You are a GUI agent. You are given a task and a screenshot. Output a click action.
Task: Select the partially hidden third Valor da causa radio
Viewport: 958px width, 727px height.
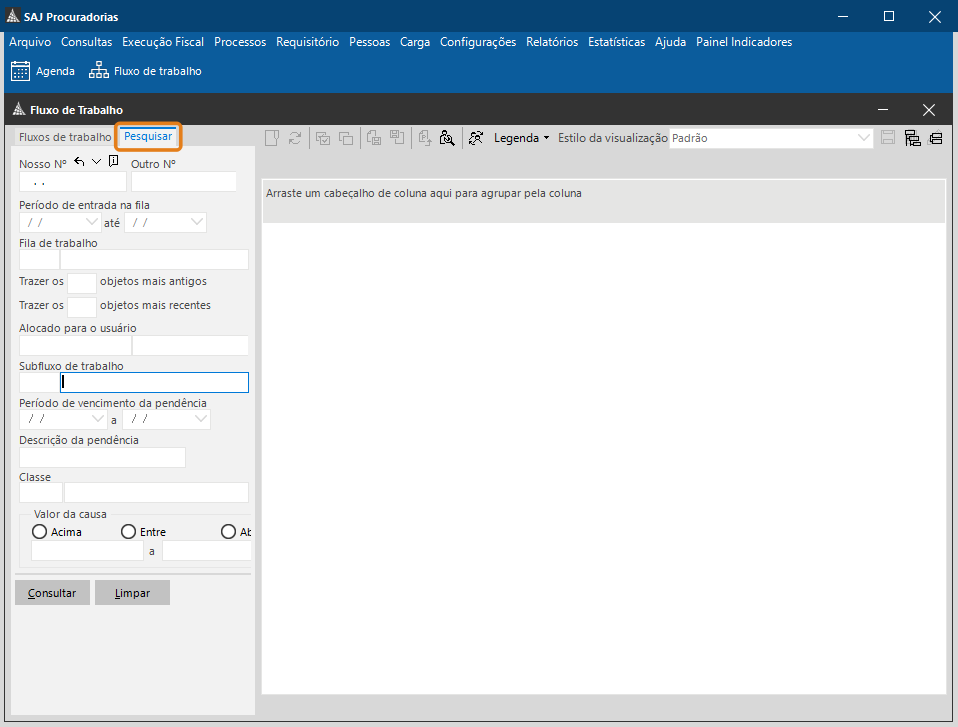coord(229,532)
